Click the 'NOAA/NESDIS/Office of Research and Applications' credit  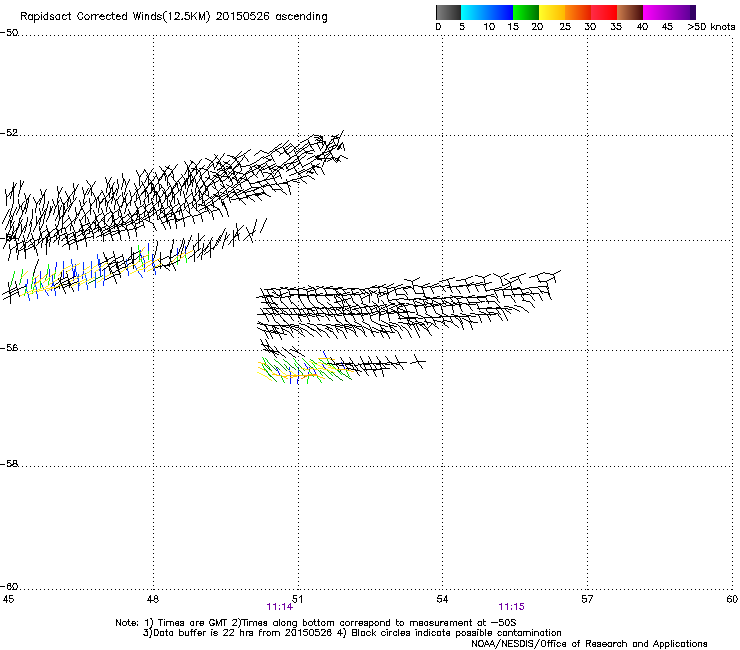click(589, 644)
